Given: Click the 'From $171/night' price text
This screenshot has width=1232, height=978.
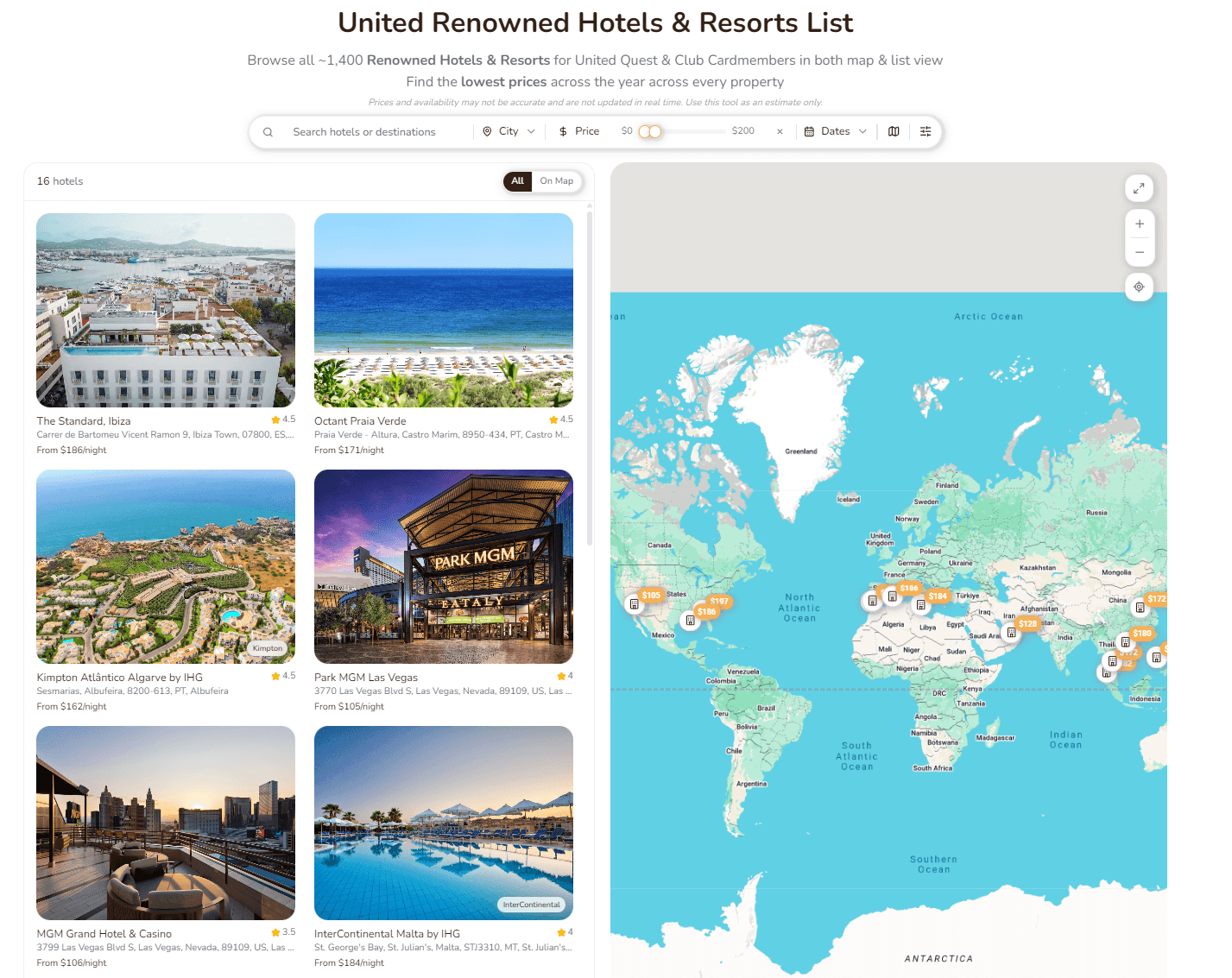Looking at the screenshot, I should tap(349, 450).
